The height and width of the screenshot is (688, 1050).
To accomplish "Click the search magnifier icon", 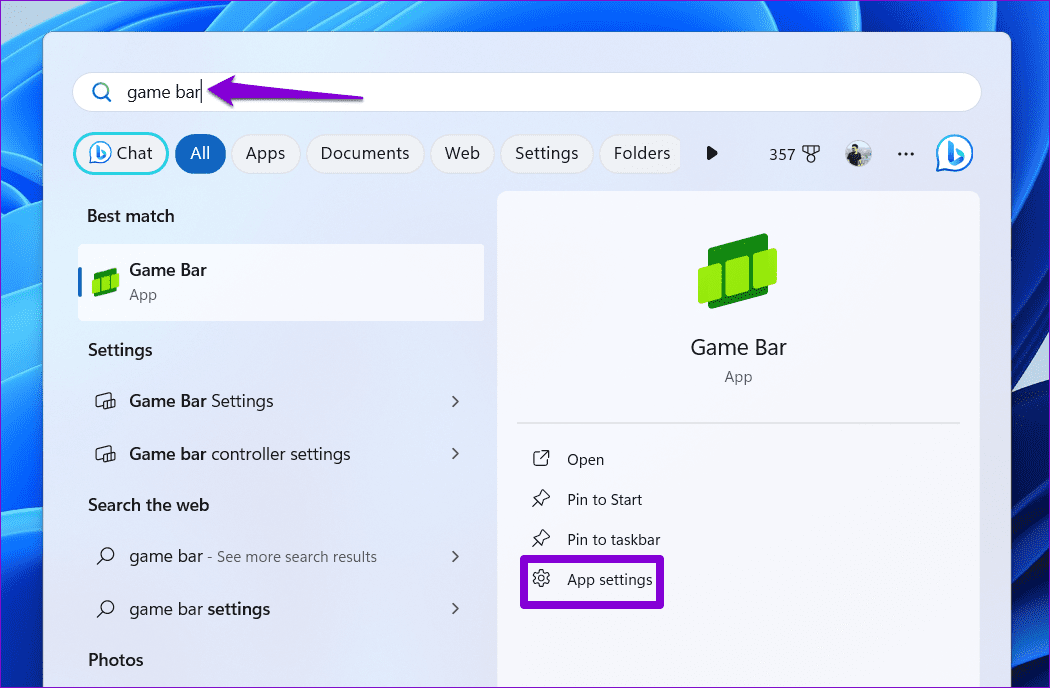I will [101, 91].
